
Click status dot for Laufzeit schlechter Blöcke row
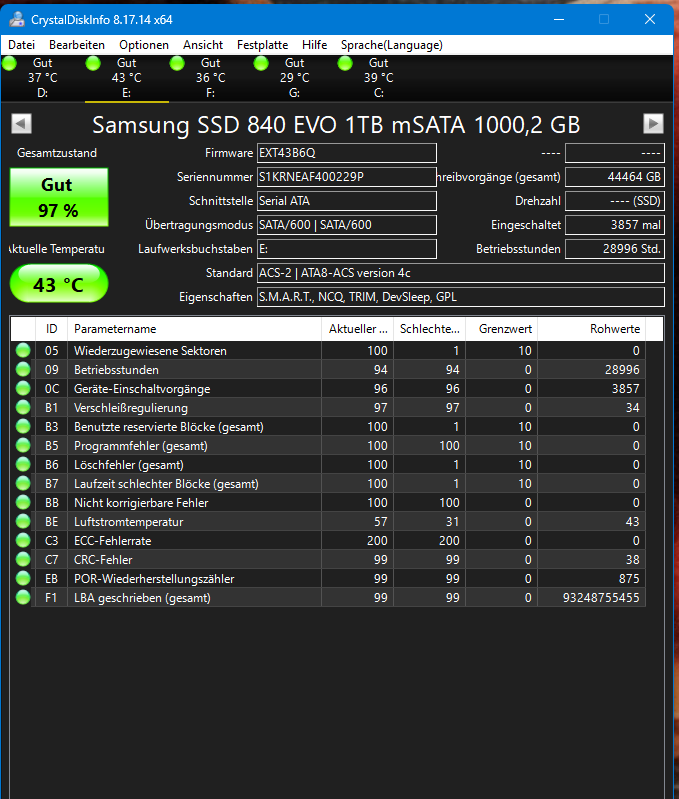23,484
